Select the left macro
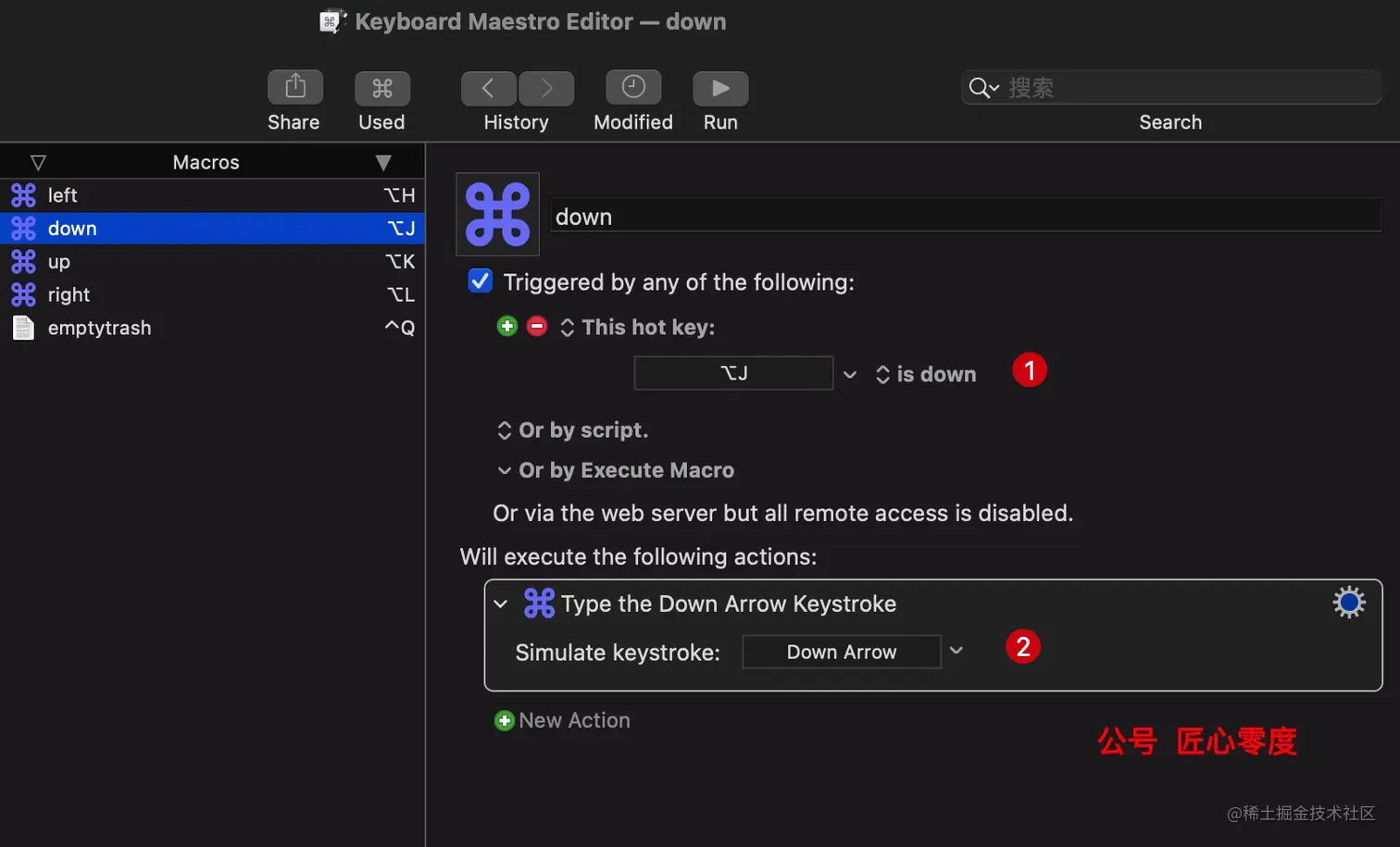Screen dimensions: 1400x847 [212, 195]
